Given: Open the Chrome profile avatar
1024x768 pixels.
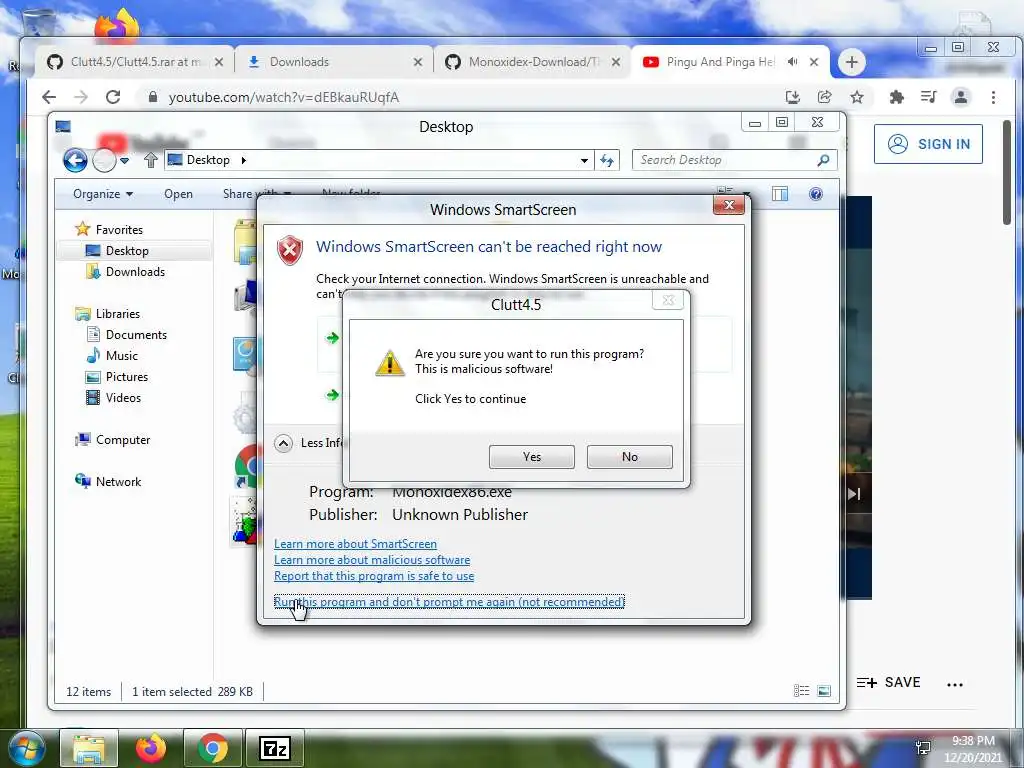Looking at the screenshot, I should (961, 97).
